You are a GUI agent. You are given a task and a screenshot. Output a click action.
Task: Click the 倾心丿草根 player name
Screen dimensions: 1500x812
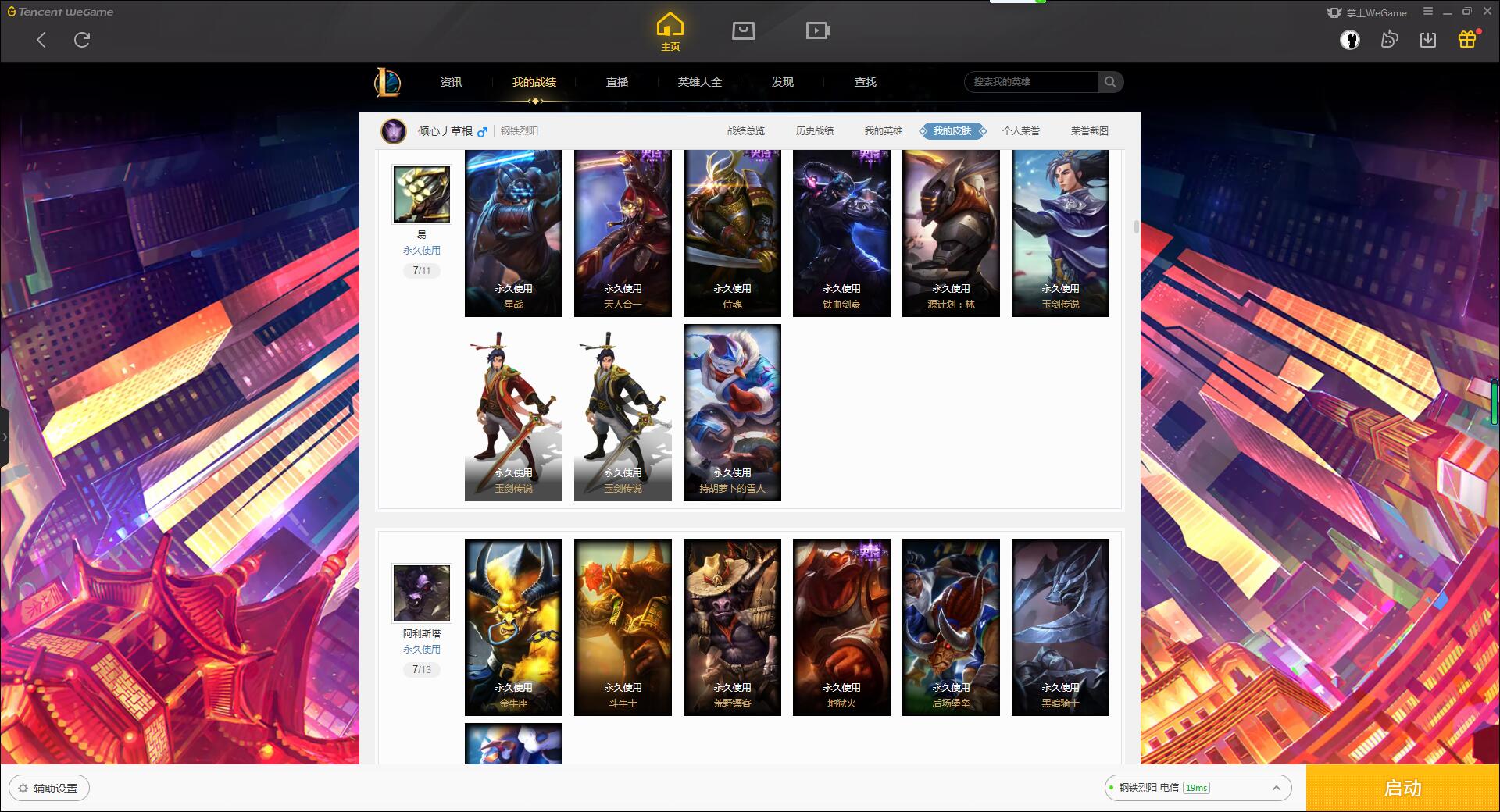coord(445,131)
